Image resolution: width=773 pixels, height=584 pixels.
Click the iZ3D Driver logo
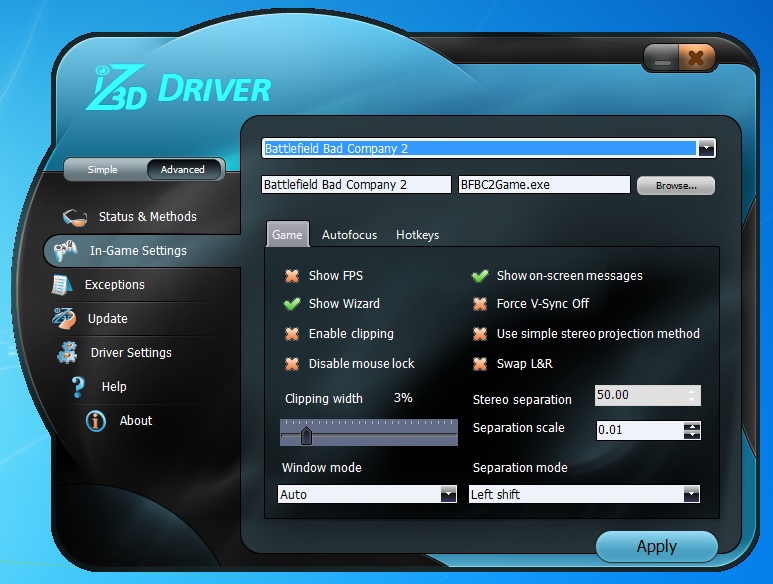(178, 88)
